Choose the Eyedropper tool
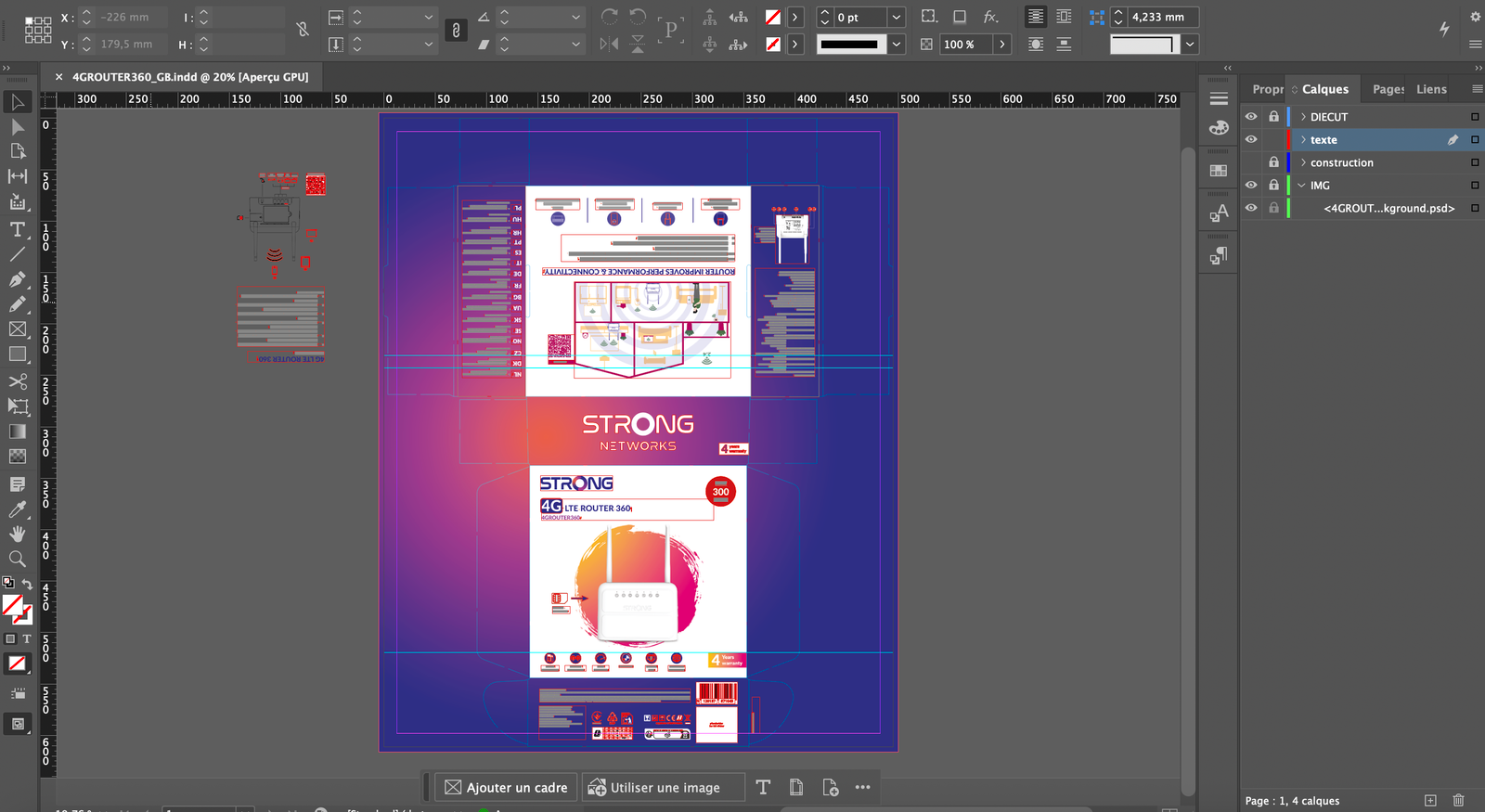 [x=18, y=509]
